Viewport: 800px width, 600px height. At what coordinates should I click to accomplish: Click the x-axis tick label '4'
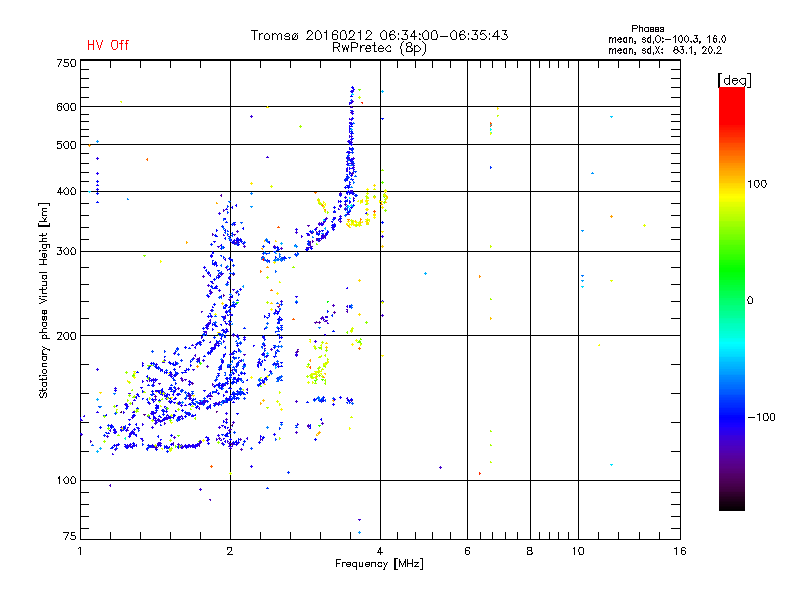(x=380, y=551)
